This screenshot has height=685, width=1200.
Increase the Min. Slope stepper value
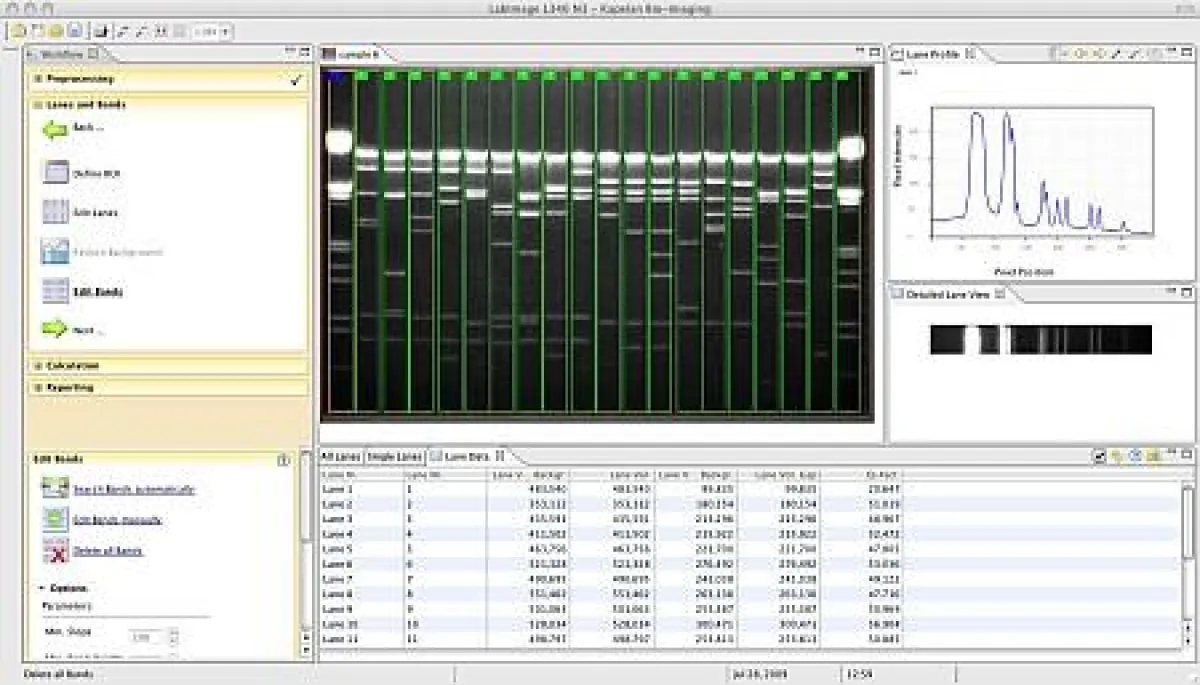click(x=174, y=631)
